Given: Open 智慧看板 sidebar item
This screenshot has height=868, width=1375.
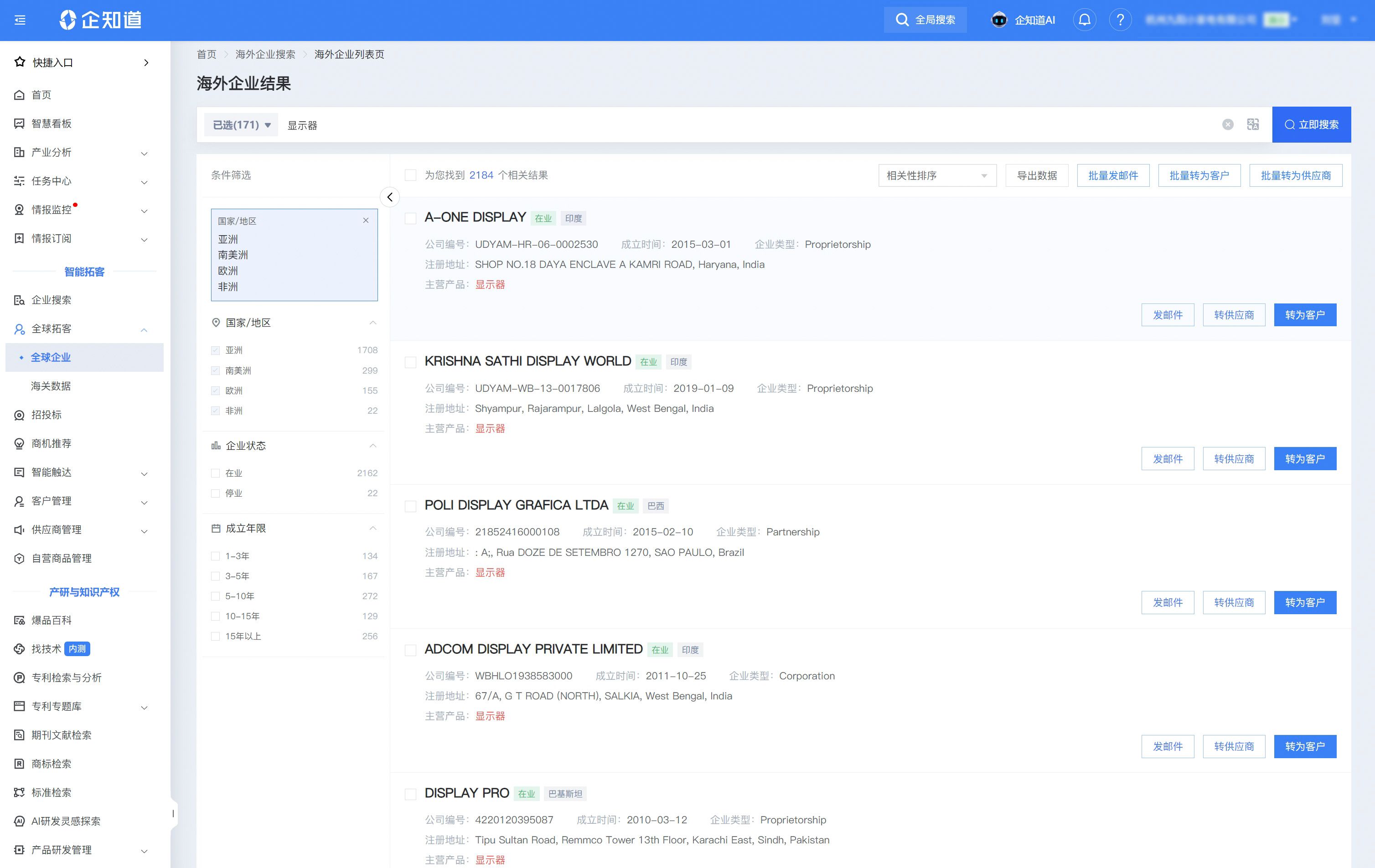Looking at the screenshot, I should coord(52,123).
